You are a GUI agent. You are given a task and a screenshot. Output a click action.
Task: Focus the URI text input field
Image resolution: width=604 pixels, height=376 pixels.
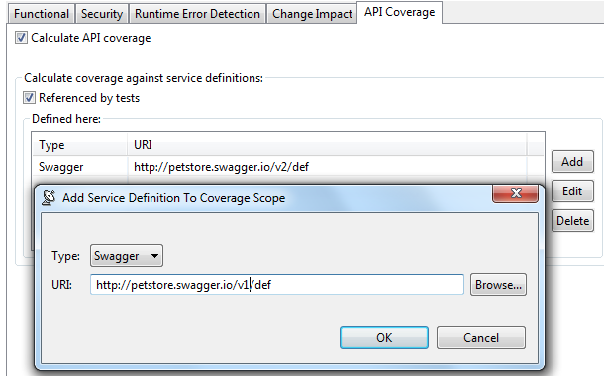(277, 285)
